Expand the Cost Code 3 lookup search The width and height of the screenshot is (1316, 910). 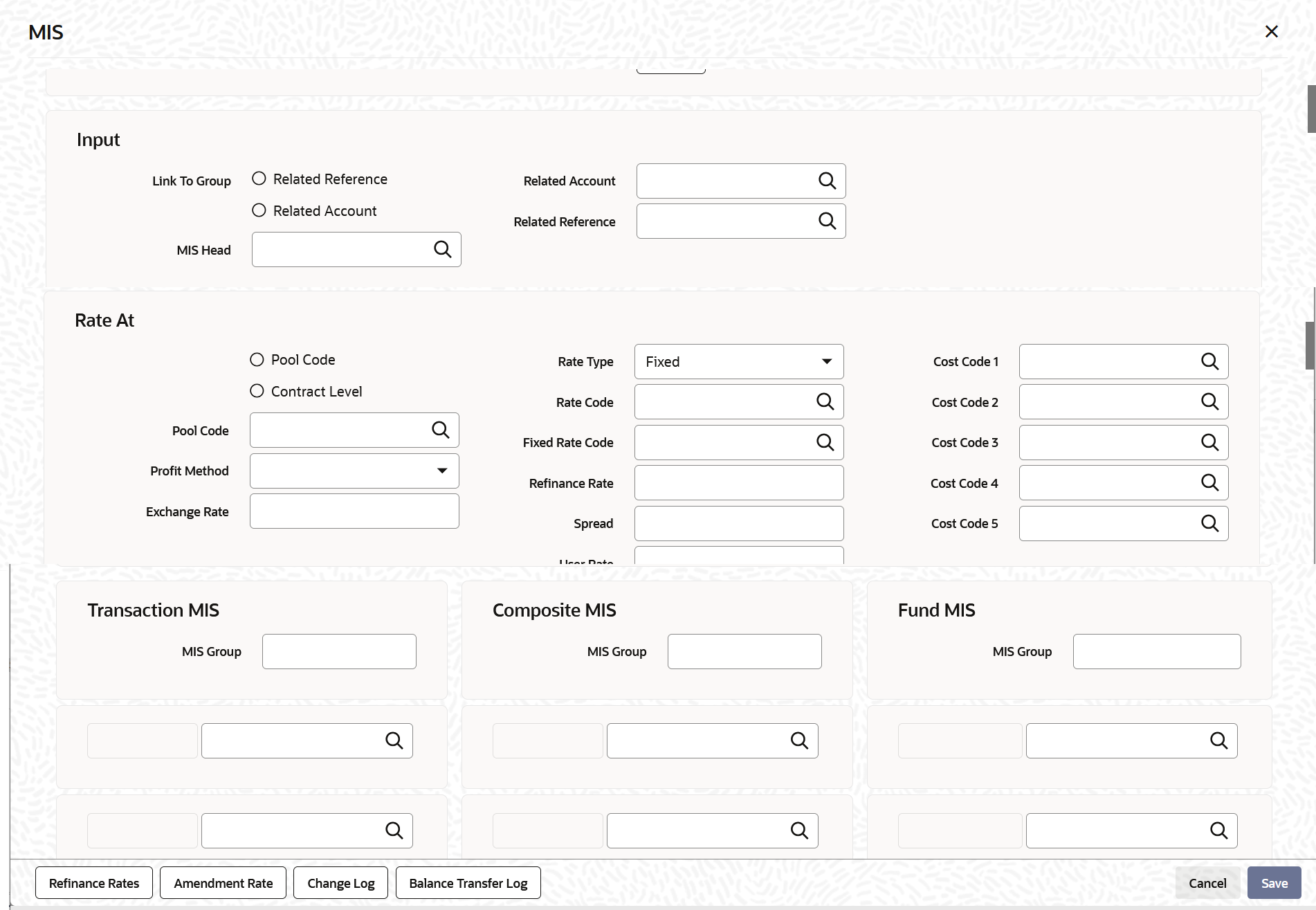1209,442
